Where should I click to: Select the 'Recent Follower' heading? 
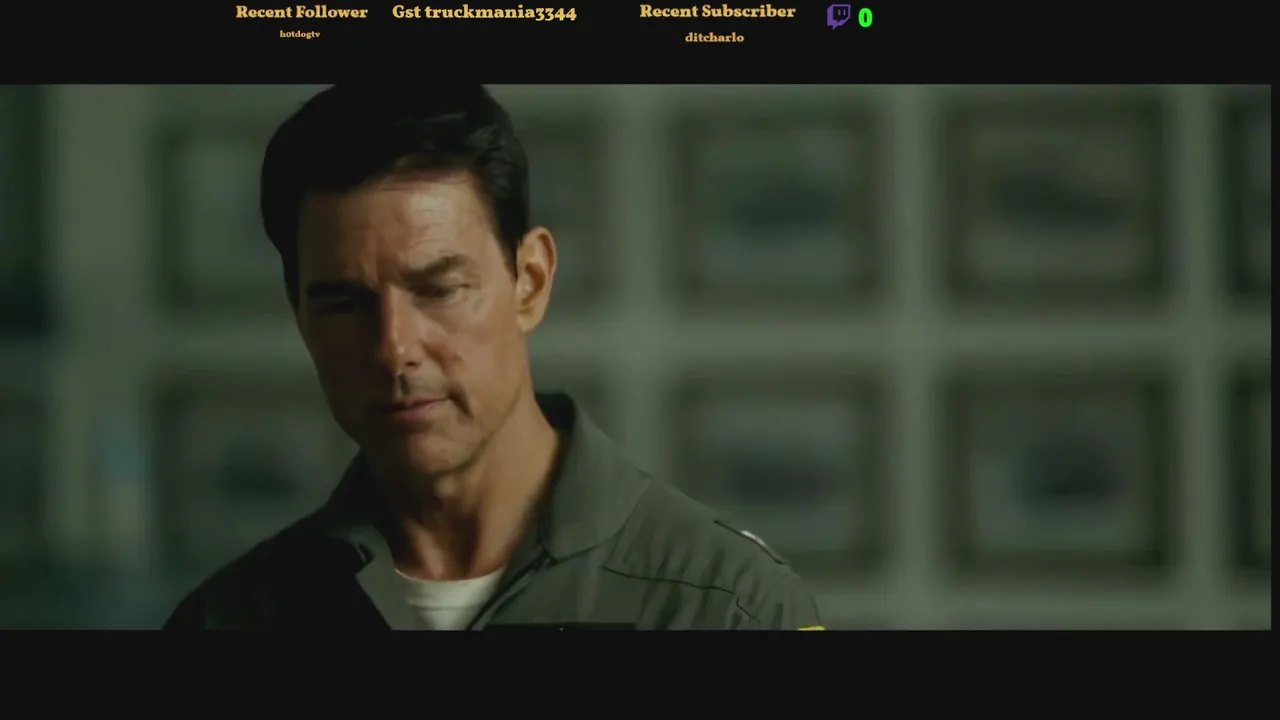coord(301,12)
